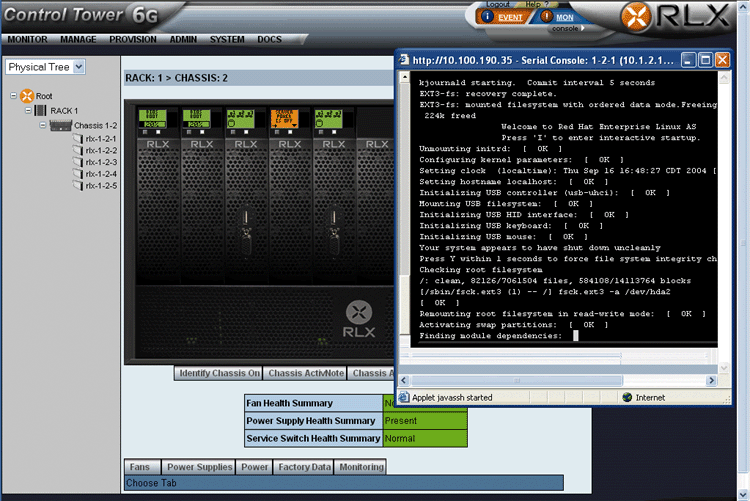Open the MON link
Viewport: 750px width, 501px height.
pyautogui.click(x=564, y=18)
